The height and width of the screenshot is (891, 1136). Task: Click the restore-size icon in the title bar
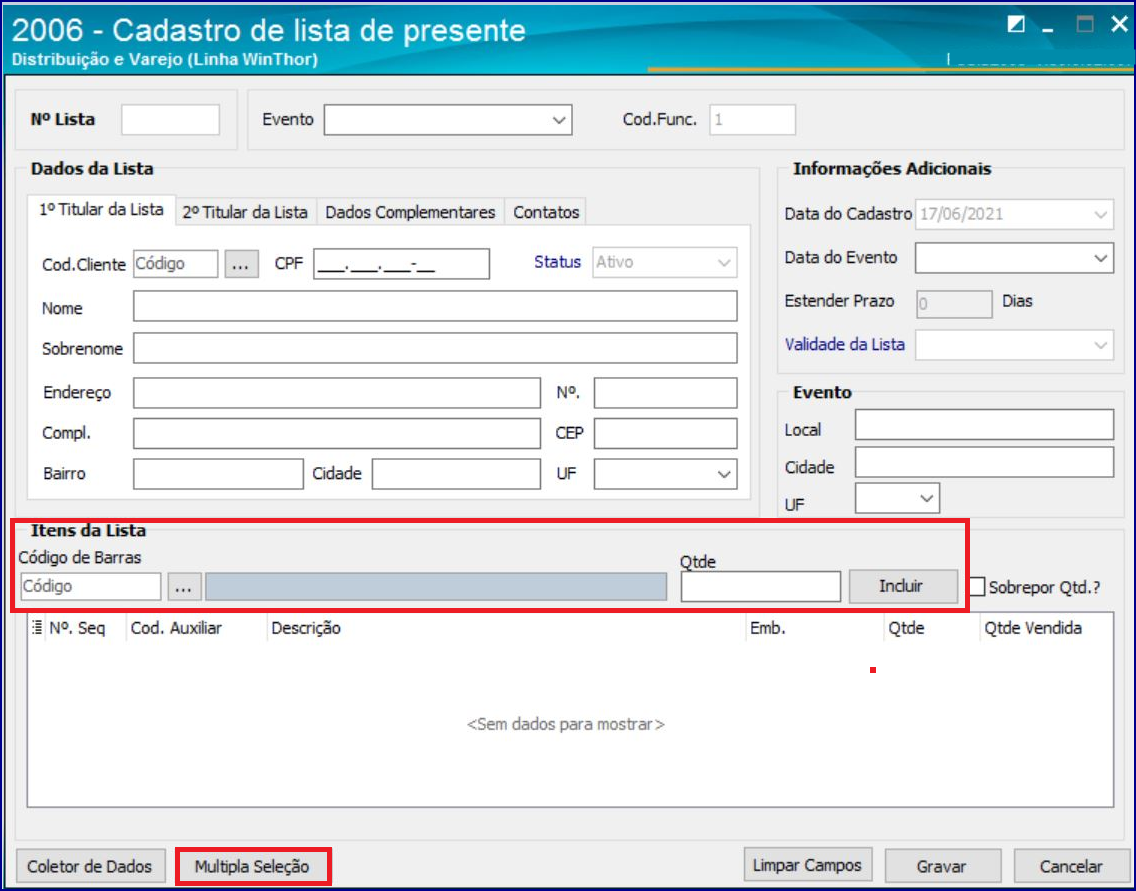(x=1016, y=24)
